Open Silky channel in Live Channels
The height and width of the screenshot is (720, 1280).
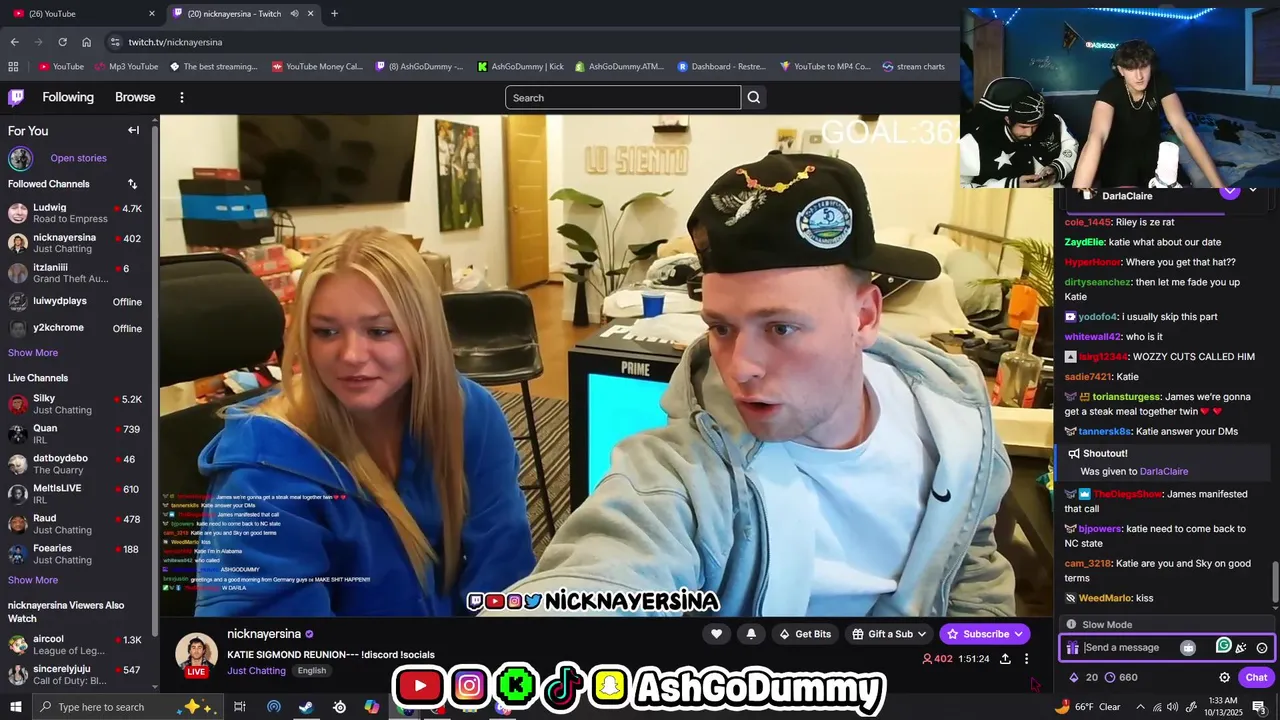coord(76,404)
